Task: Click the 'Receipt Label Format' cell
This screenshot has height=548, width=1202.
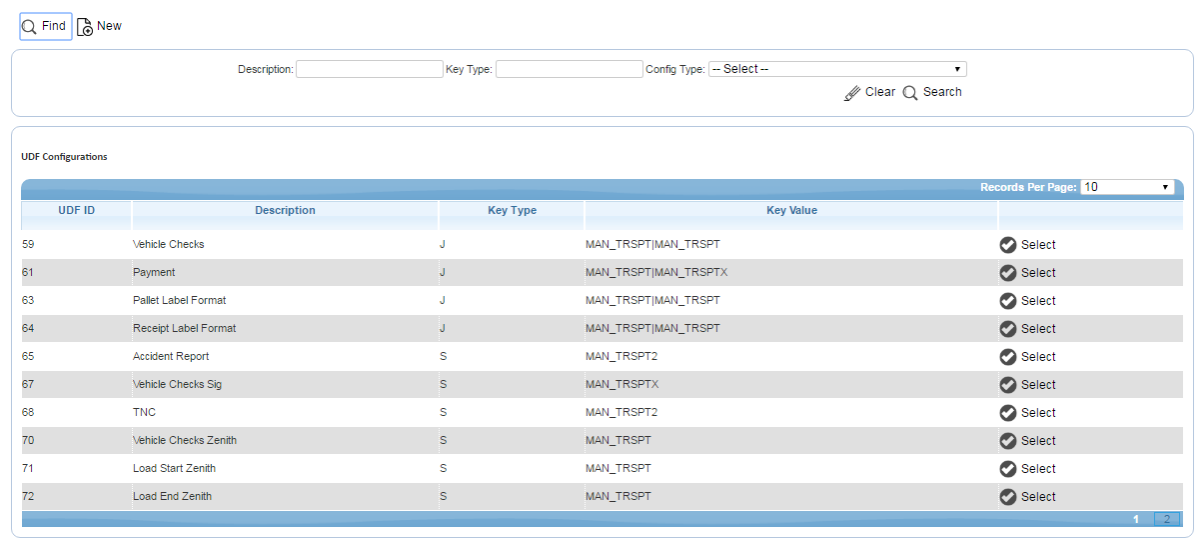Action: (184, 329)
